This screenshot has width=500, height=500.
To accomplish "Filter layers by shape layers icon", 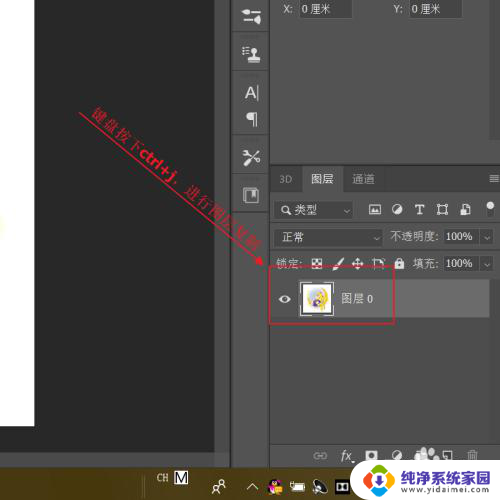I will [x=442, y=210].
